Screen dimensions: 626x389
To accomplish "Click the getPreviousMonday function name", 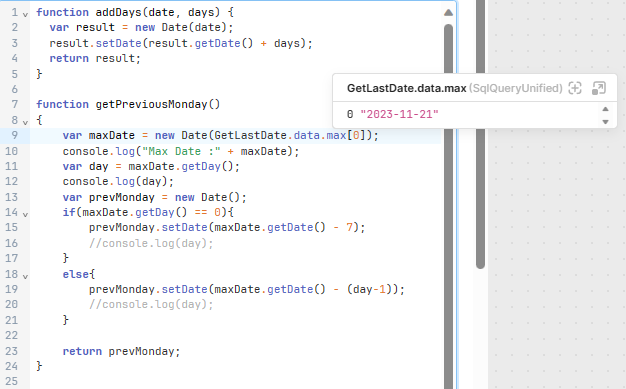I will (x=151, y=104).
